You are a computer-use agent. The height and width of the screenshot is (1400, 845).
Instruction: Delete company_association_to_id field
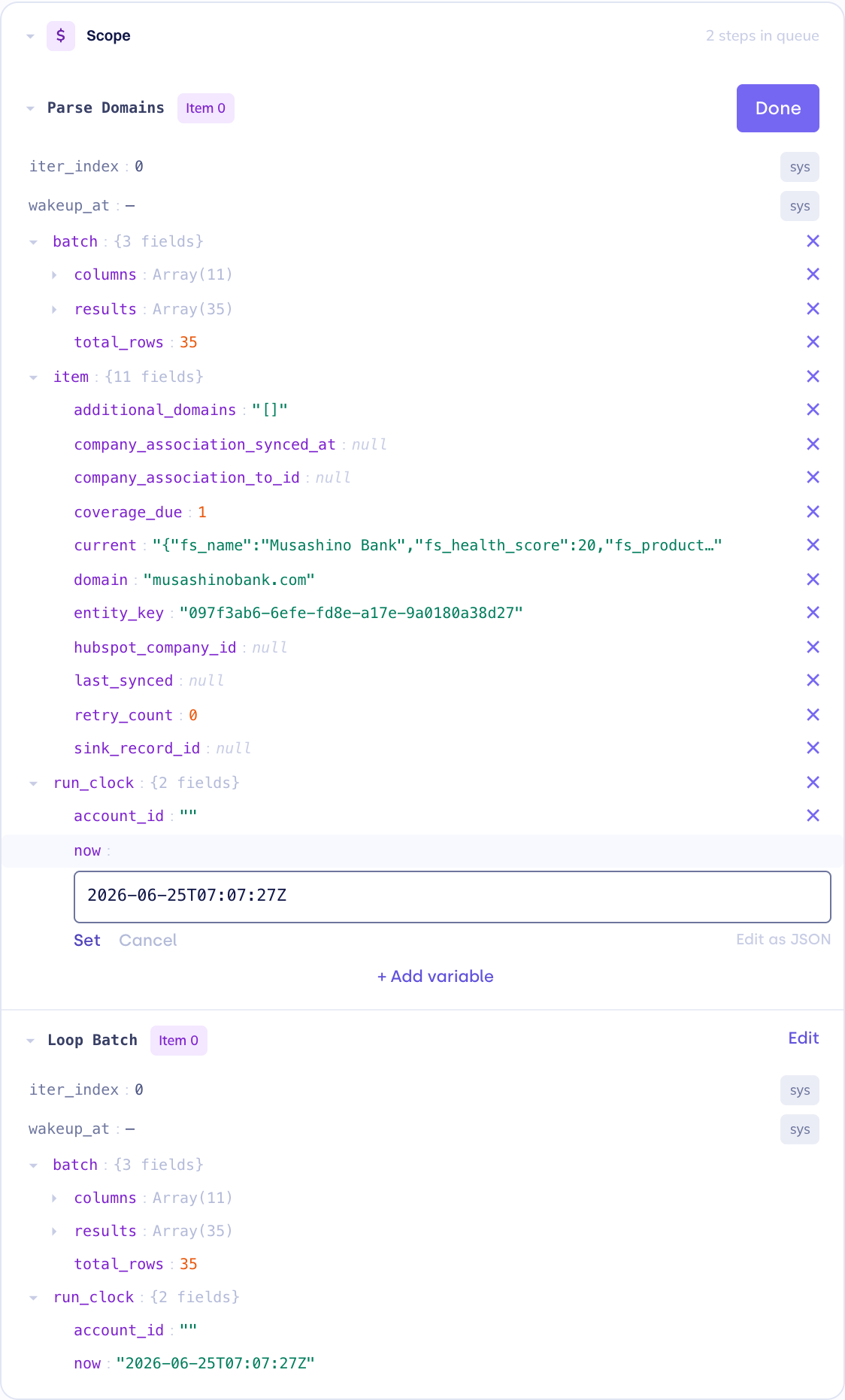813,477
